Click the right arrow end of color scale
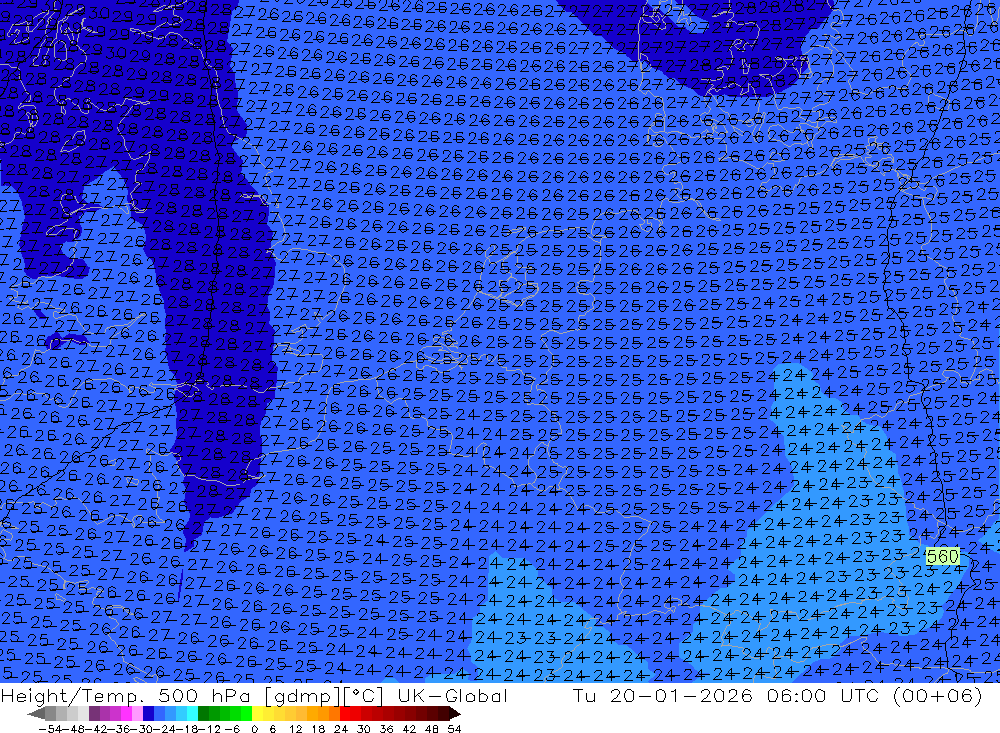The height and width of the screenshot is (733, 1000). coord(454,714)
